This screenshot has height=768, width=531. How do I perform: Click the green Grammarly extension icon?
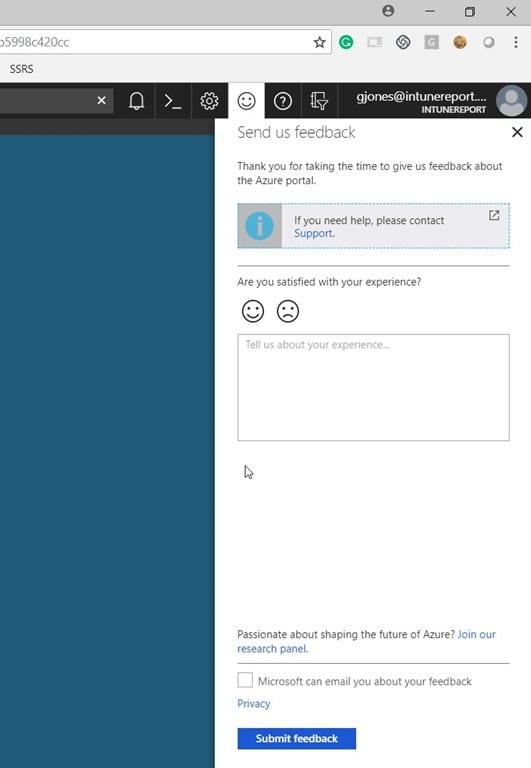(x=346, y=42)
